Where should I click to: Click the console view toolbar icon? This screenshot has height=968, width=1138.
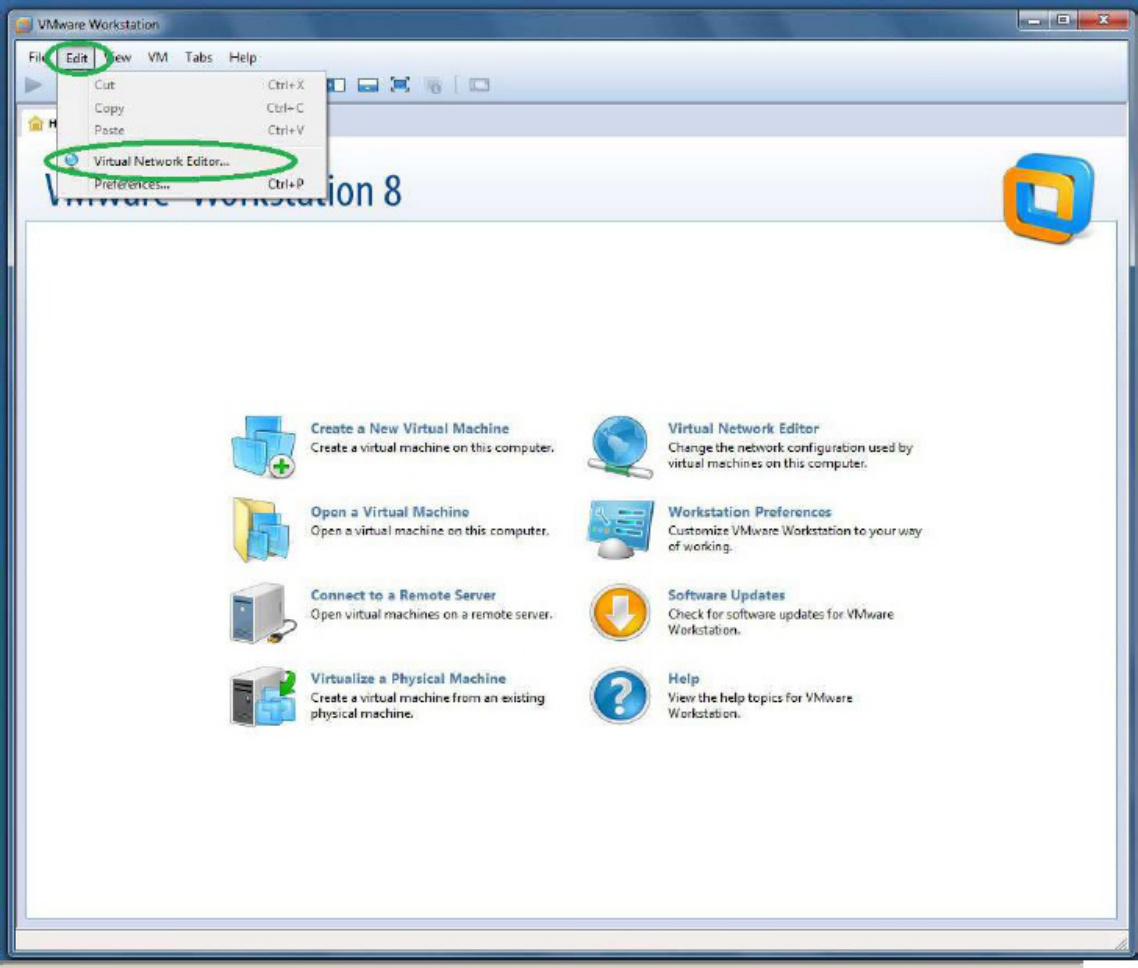(x=479, y=85)
